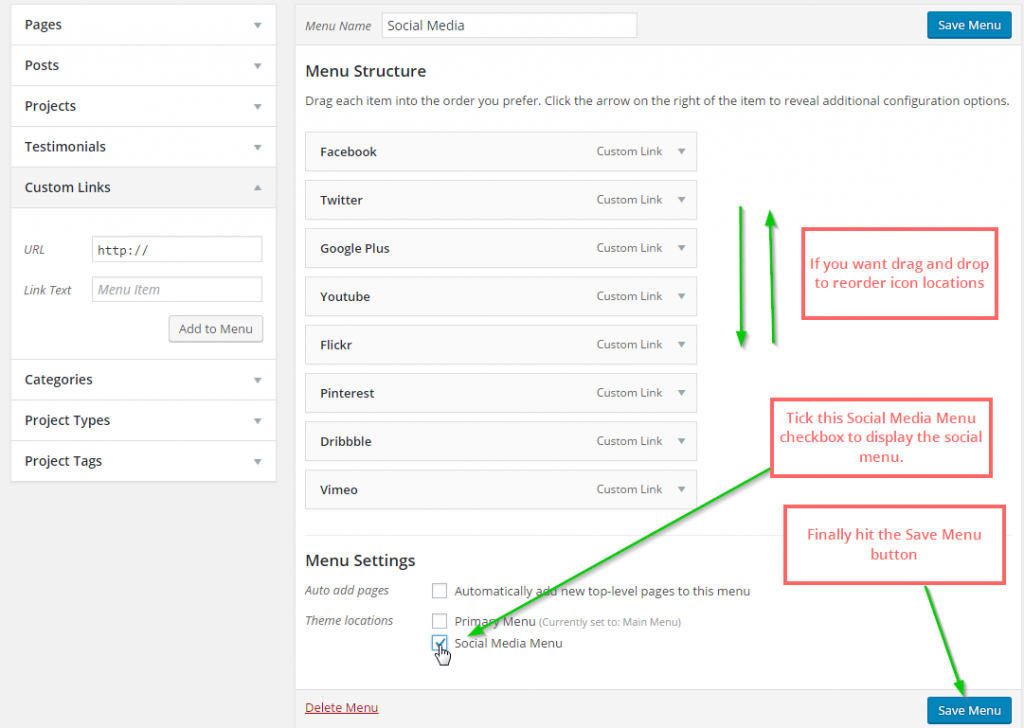Check the Social Media Menu theme location
Viewport: 1024px width, 728px height.
point(439,643)
